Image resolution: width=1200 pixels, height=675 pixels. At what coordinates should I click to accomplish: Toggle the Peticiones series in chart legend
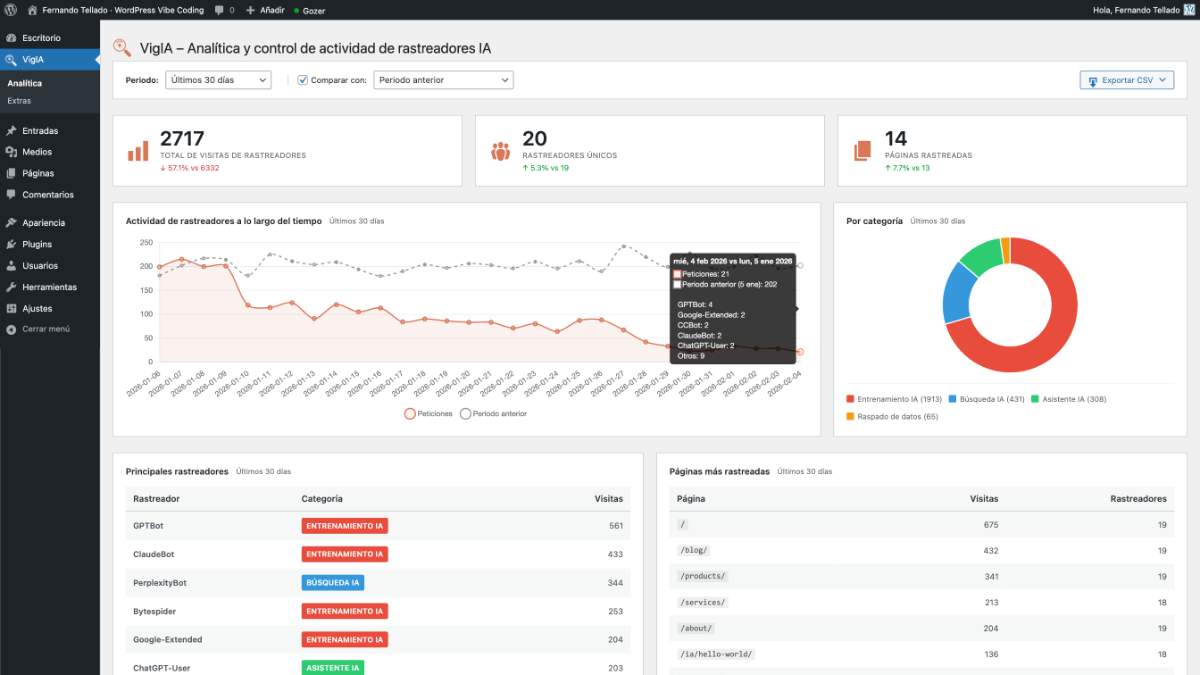(x=410, y=413)
